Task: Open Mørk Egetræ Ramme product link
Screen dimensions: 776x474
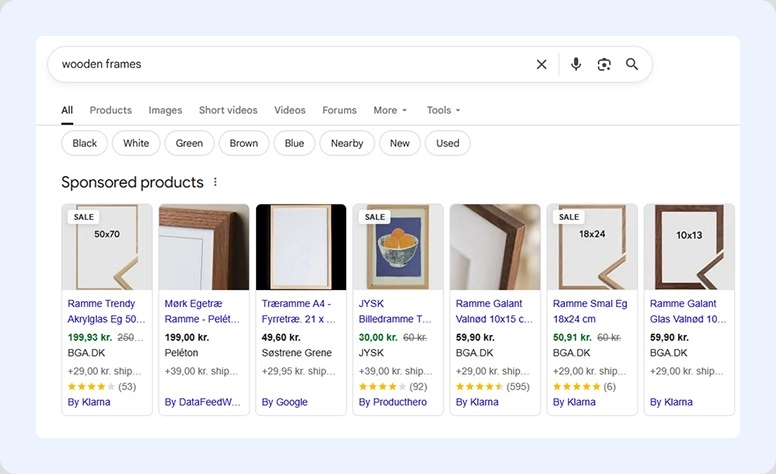Action: (202, 311)
